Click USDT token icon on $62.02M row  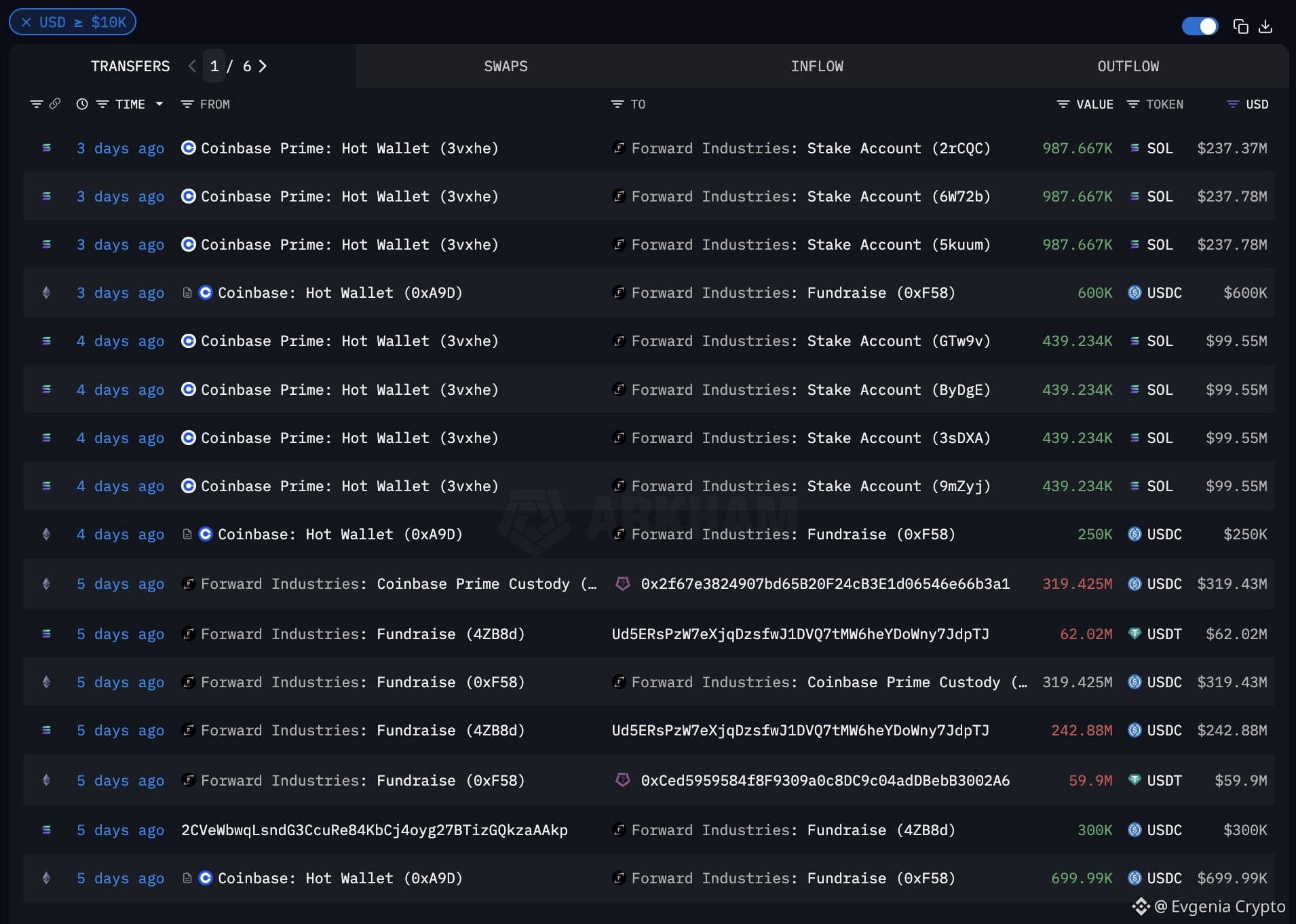click(1135, 634)
